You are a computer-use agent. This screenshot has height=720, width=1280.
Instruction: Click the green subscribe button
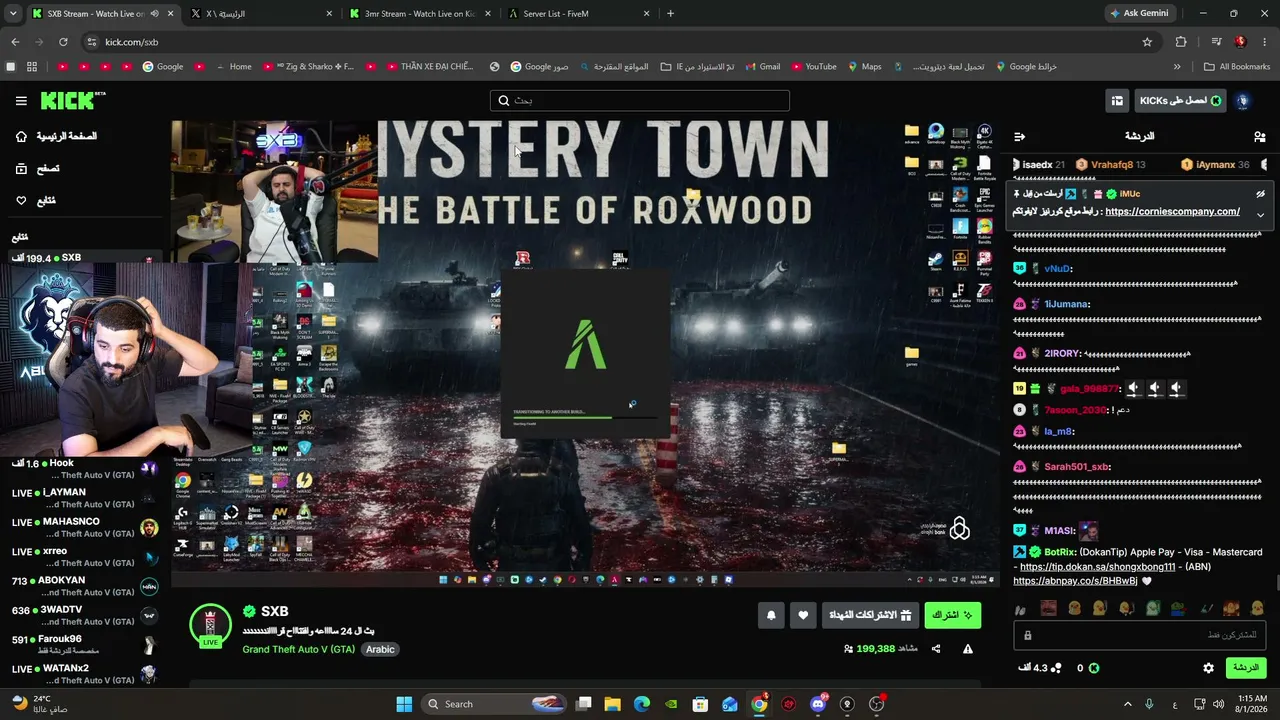953,616
